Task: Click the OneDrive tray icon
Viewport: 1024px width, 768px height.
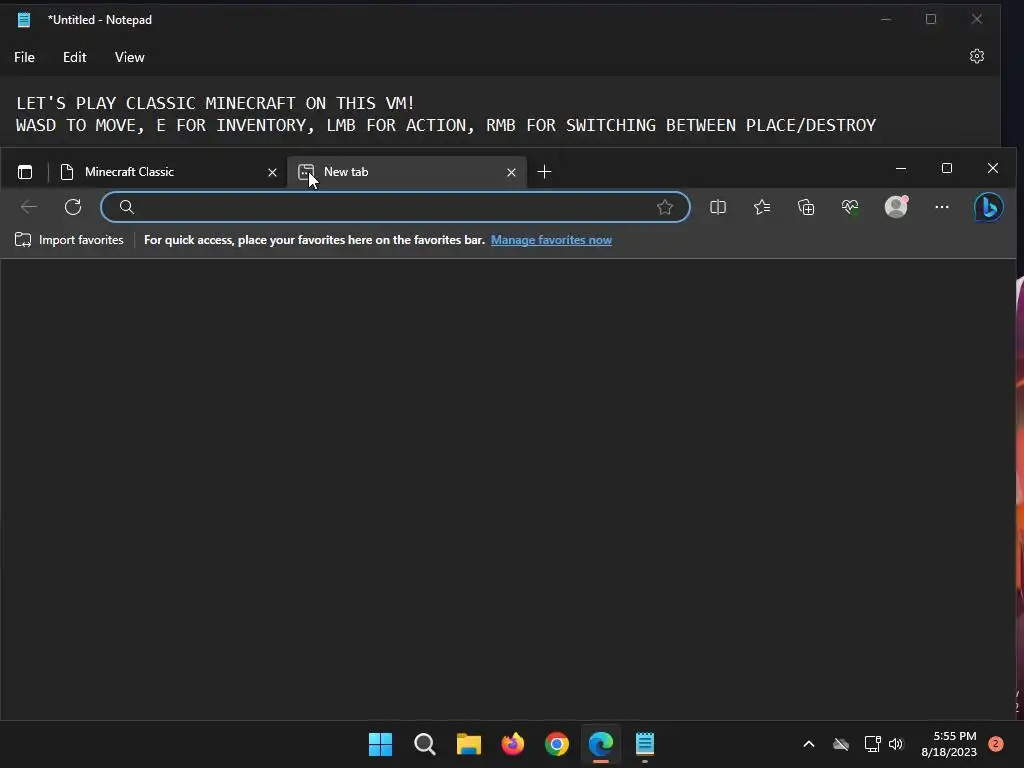Action: pyautogui.click(x=840, y=744)
